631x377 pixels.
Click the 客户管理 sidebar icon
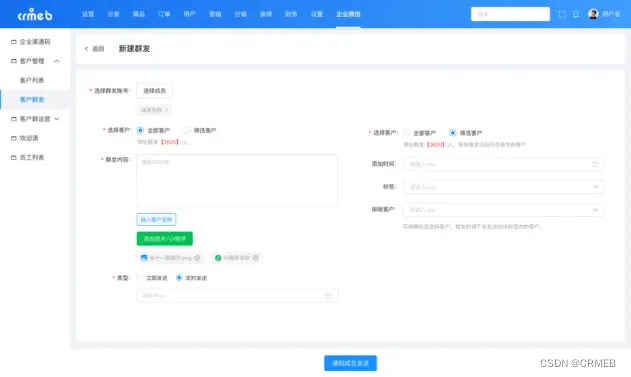click(x=14, y=61)
